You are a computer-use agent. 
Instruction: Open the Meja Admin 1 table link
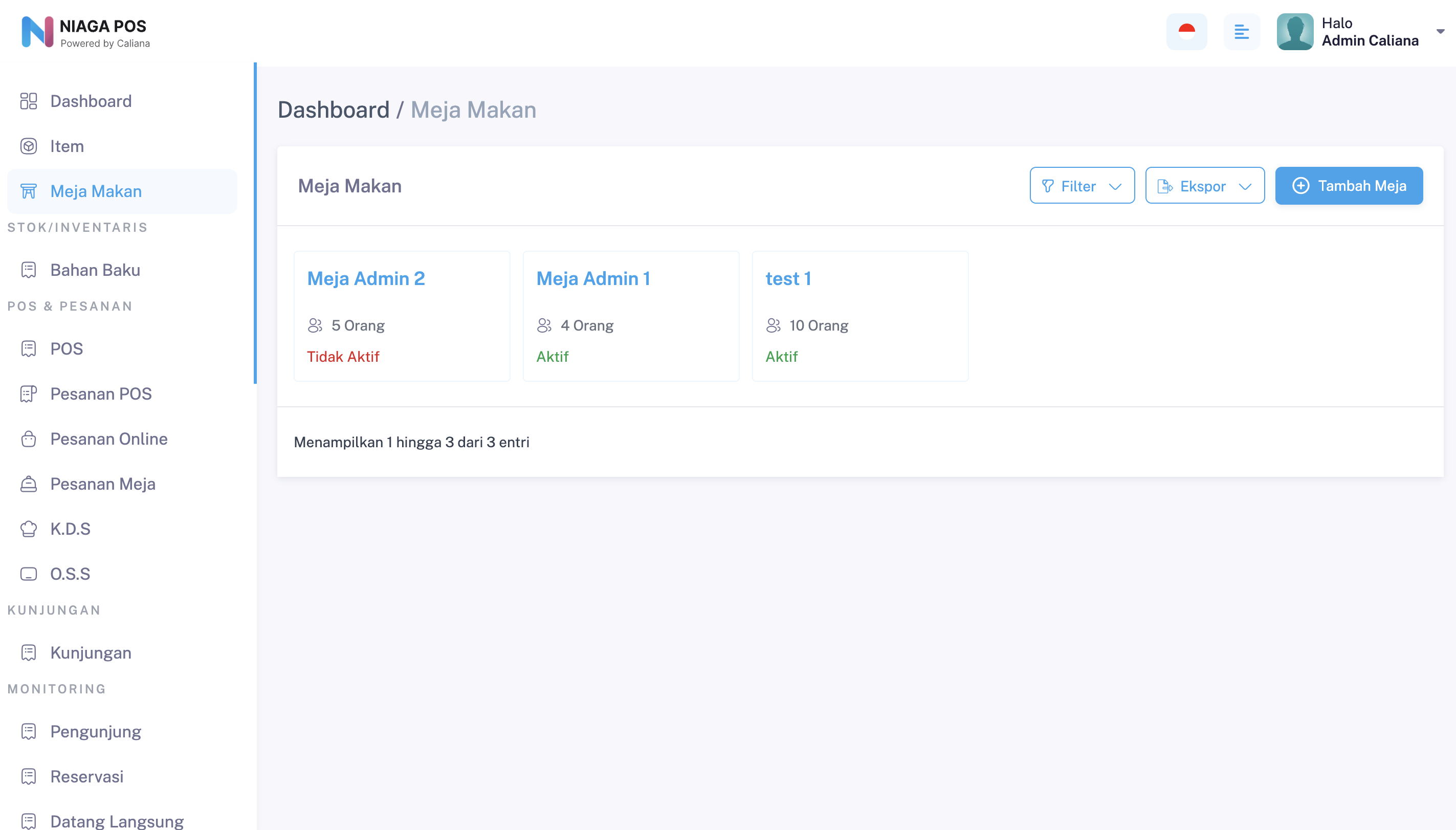tap(592, 279)
